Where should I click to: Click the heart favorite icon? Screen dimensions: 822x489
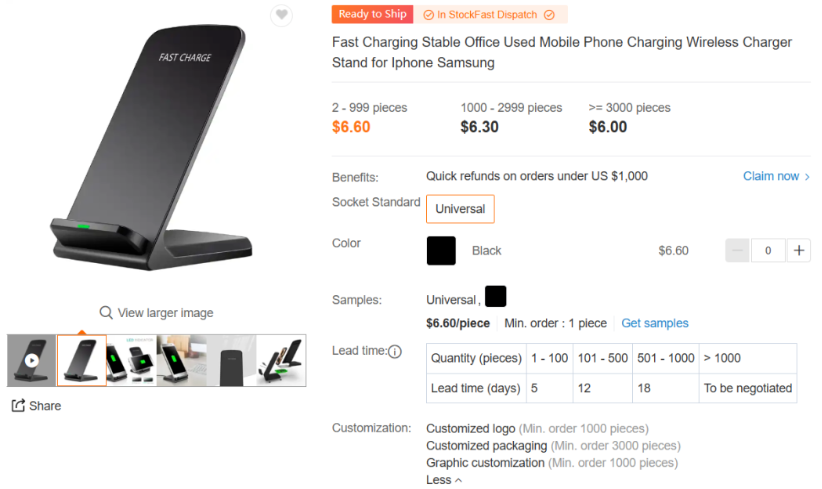[282, 15]
